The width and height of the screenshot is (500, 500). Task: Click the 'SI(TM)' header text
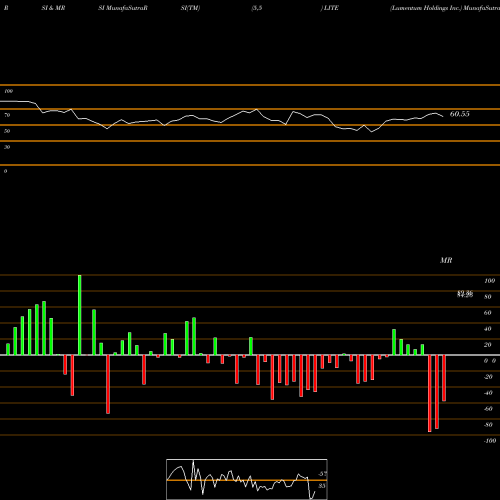pos(190,8)
